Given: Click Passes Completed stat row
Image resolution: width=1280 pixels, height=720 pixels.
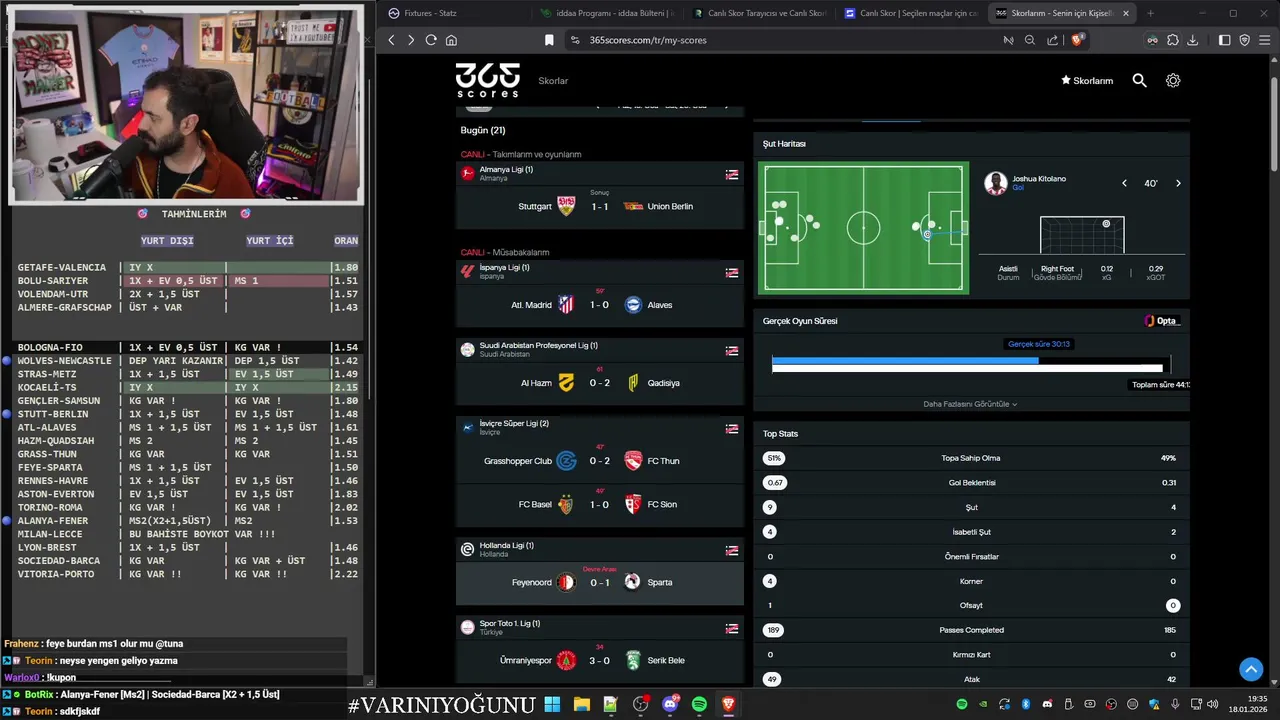Looking at the screenshot, I should (x=971, y=630).
